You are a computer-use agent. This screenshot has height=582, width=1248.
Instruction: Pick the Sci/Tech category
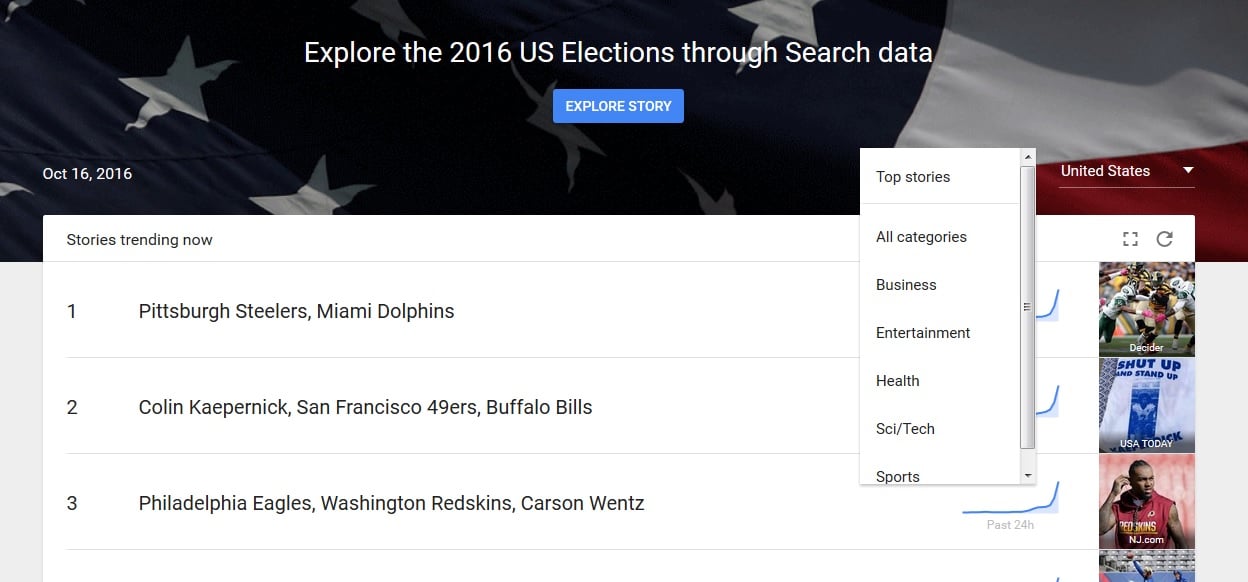[905, 429]
